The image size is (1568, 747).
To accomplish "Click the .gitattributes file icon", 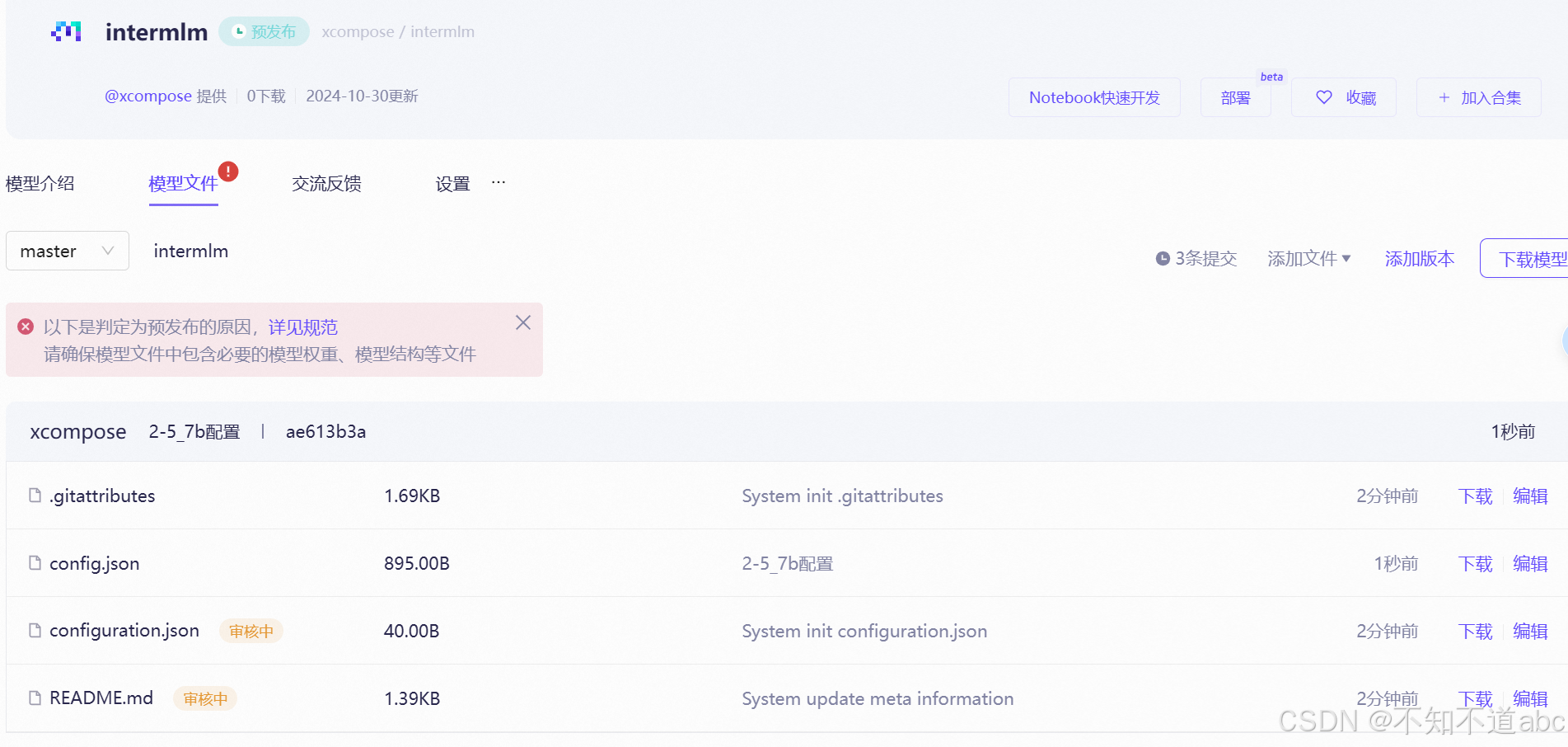I will click(x=35, y=495).
